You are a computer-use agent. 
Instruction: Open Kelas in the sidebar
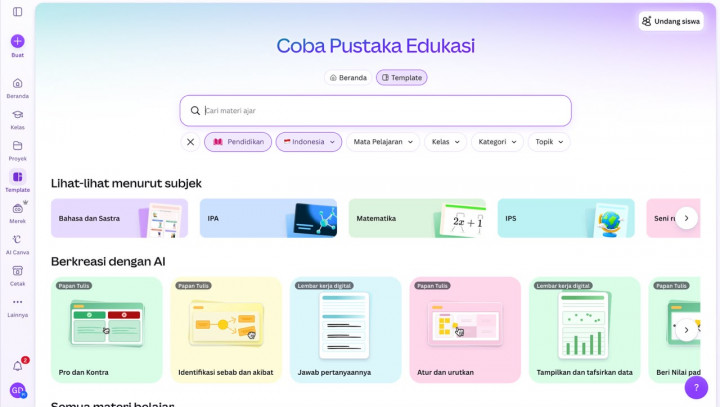[17, 119]
